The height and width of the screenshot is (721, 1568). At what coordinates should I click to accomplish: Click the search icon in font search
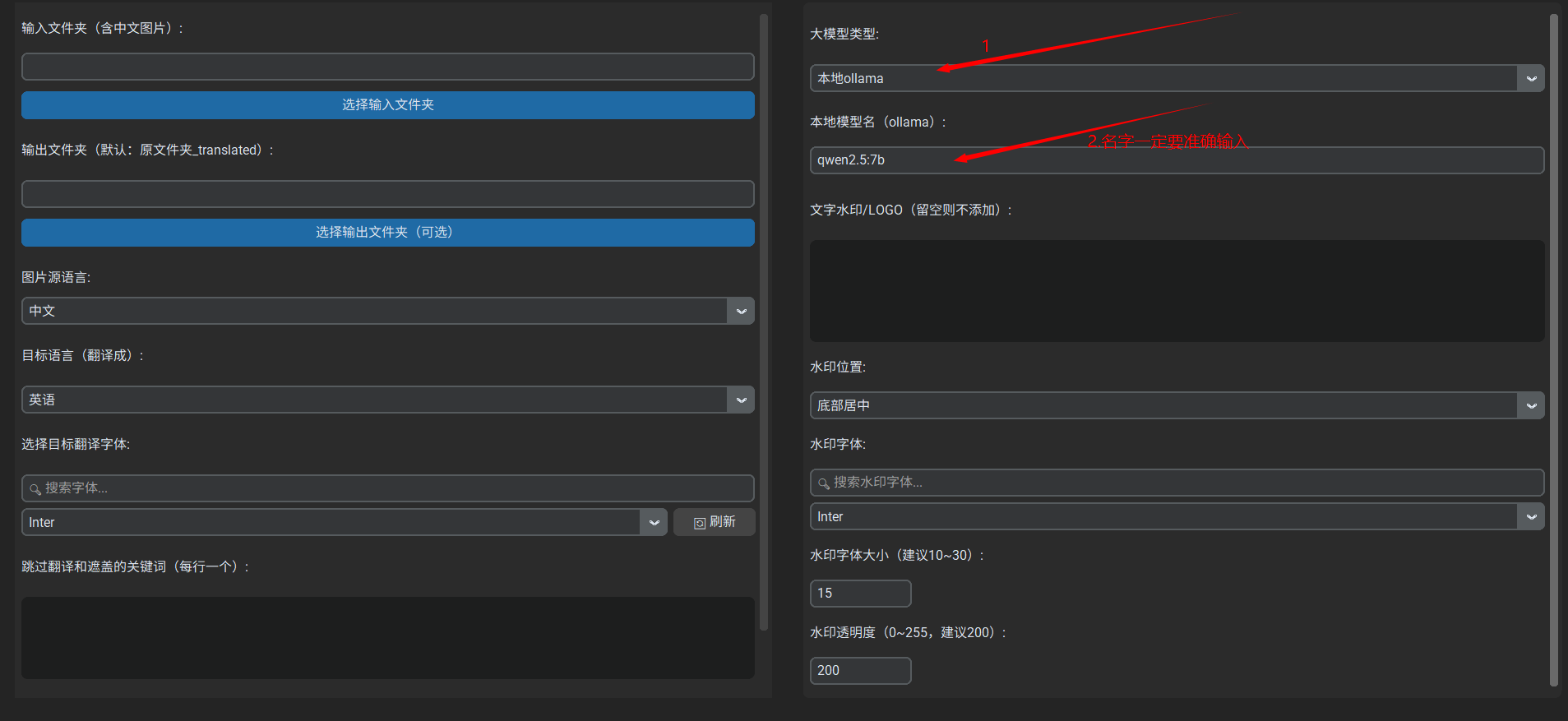click(35, 489)
